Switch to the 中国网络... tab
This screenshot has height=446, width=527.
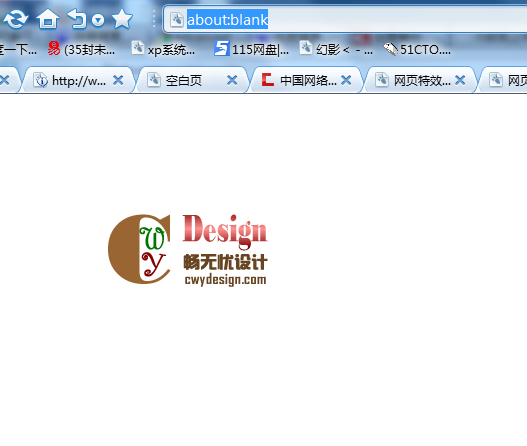point(306,80)
